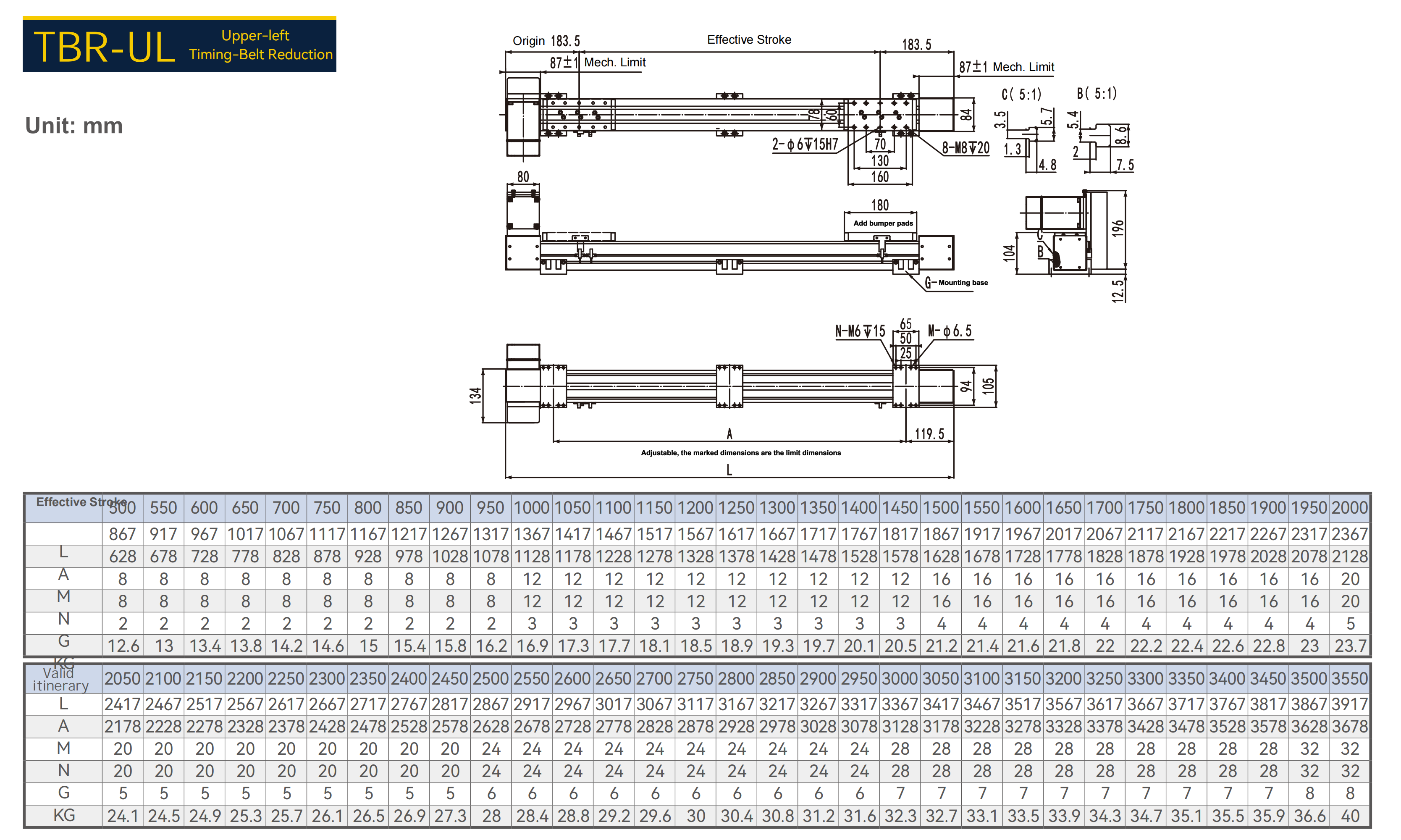Select the Valid itinerary row header

pos(60,679)
